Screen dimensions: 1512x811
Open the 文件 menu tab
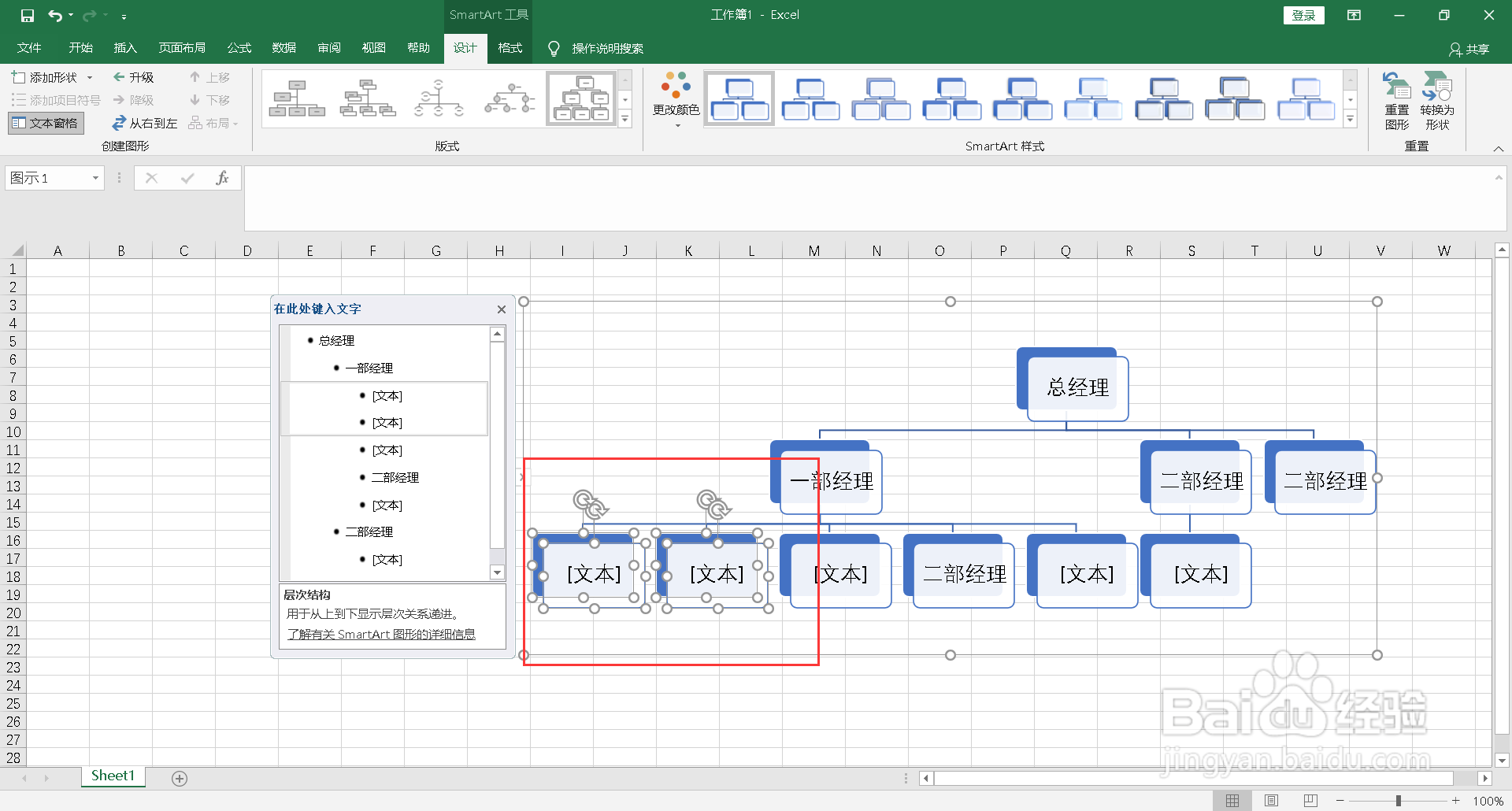point(29,48)
